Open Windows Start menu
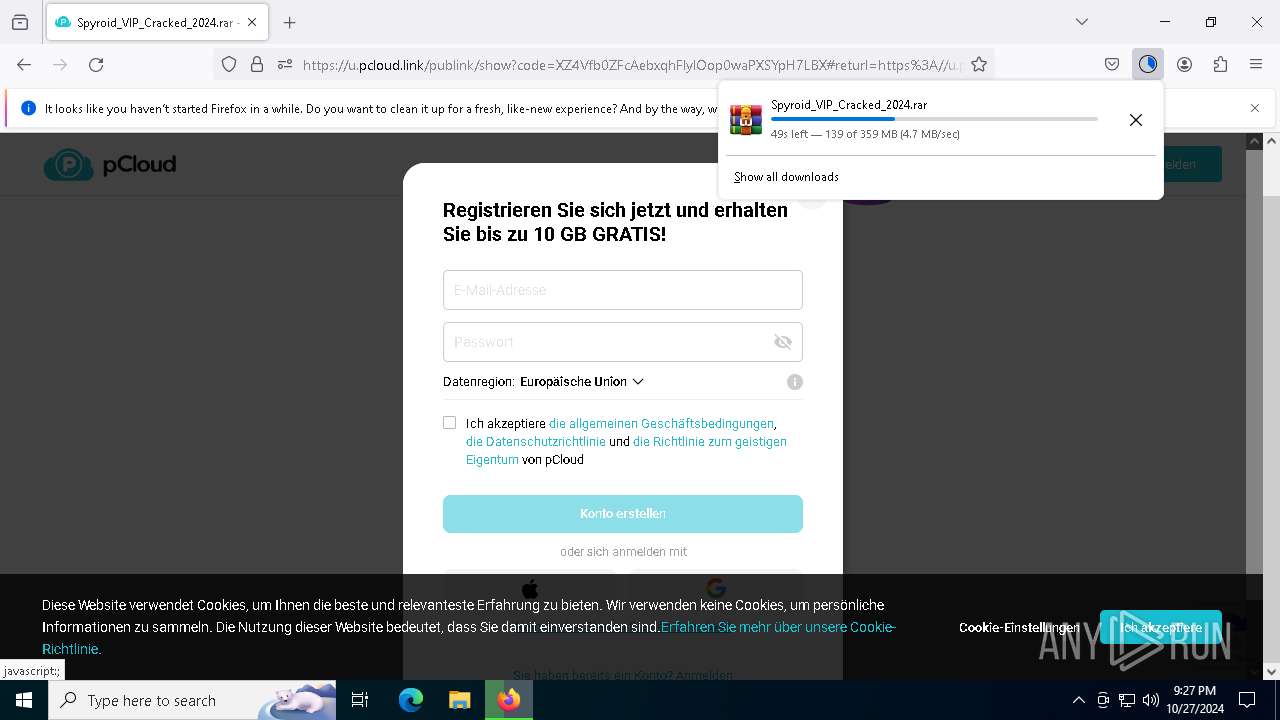Screen dimensions: 1280x720 pos(24,700)
